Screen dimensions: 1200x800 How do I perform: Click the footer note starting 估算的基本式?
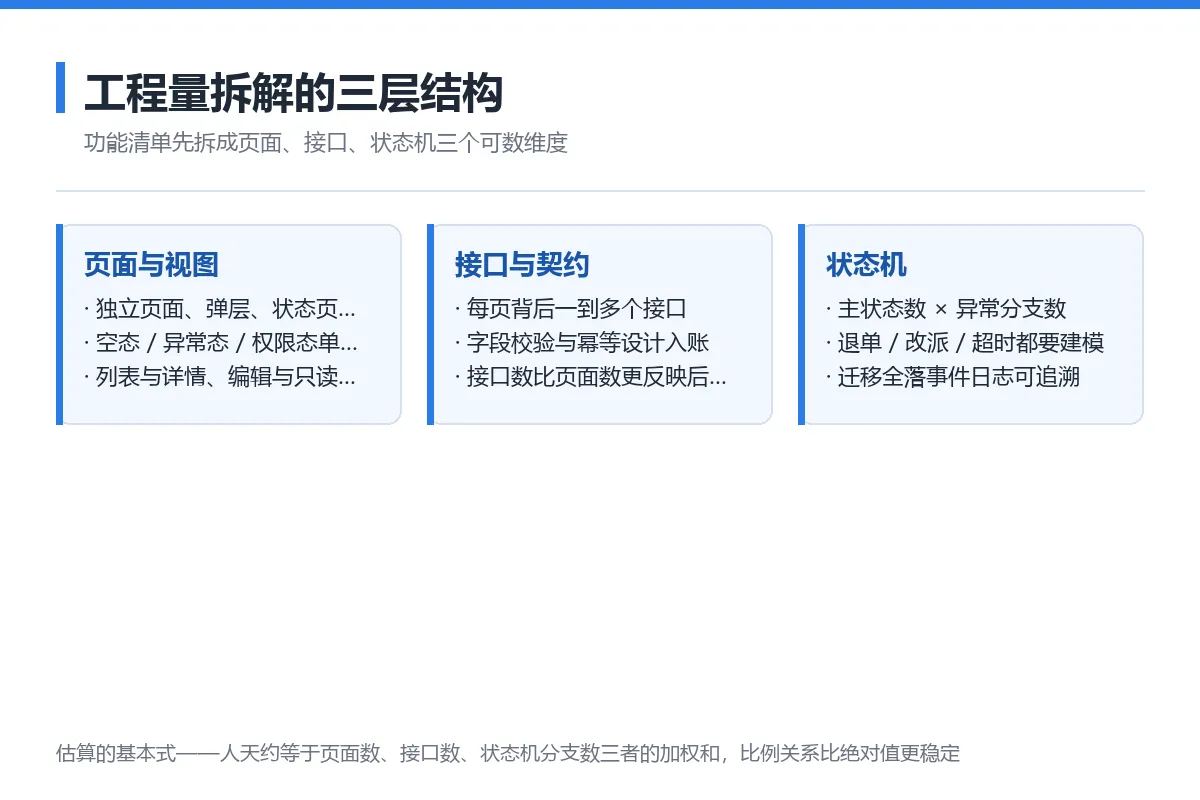click(x=508, y=753)
